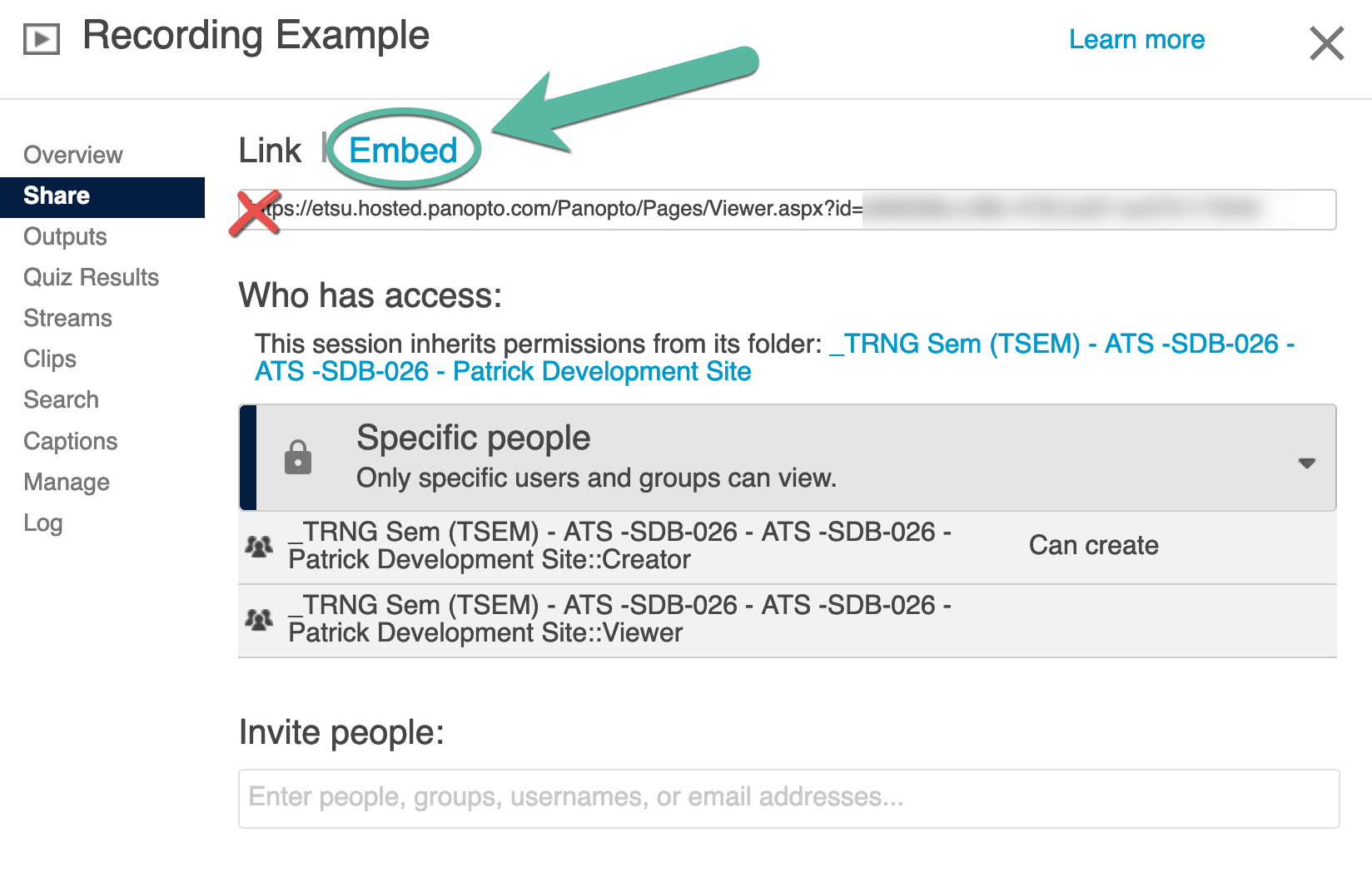Click the lock icon for Specific people
Viewport: 1372px width, 882px height.
(298, 458)
